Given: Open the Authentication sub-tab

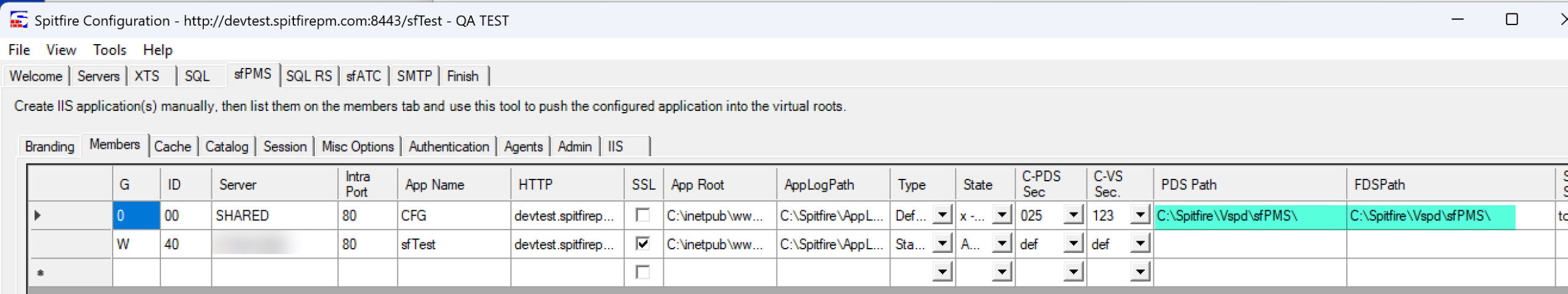Looking at the screenshot, I should (x=449, y=146).
